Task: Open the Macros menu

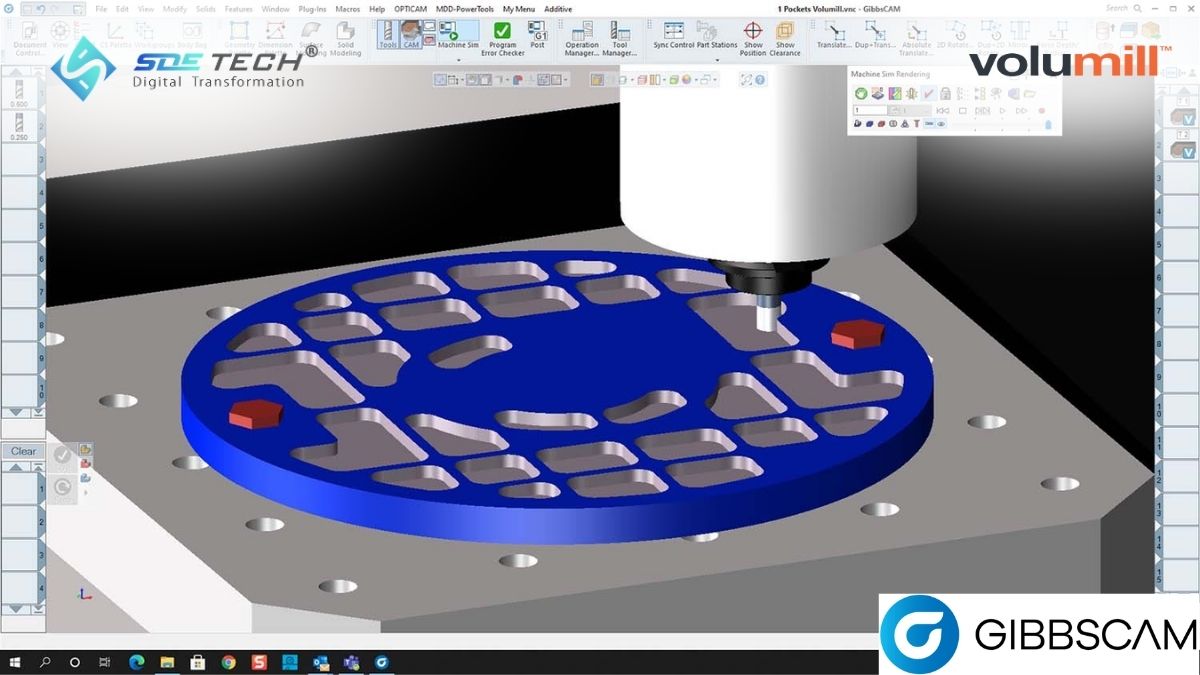Action: [348, 8]
